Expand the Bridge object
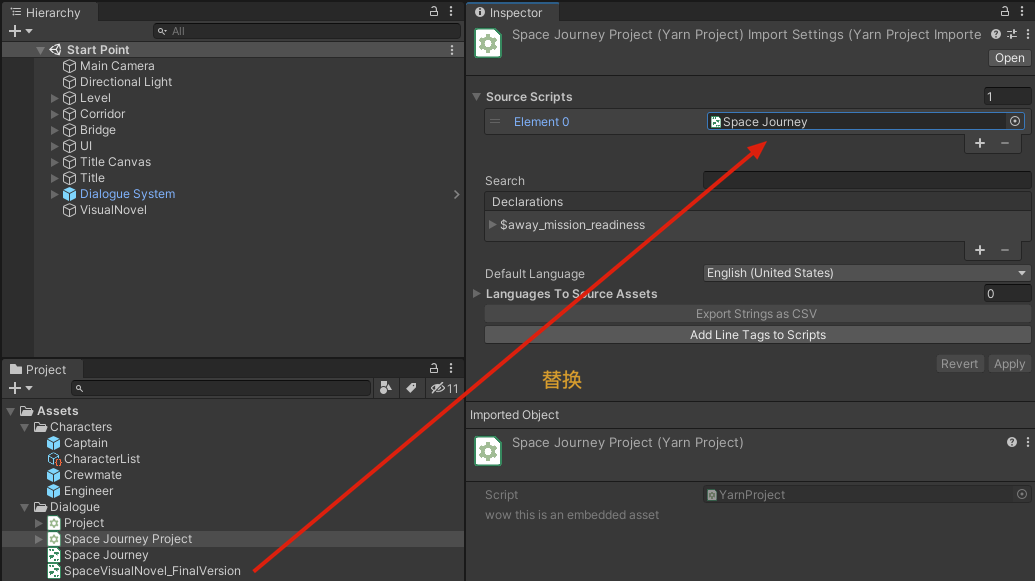 pos(55,130)
